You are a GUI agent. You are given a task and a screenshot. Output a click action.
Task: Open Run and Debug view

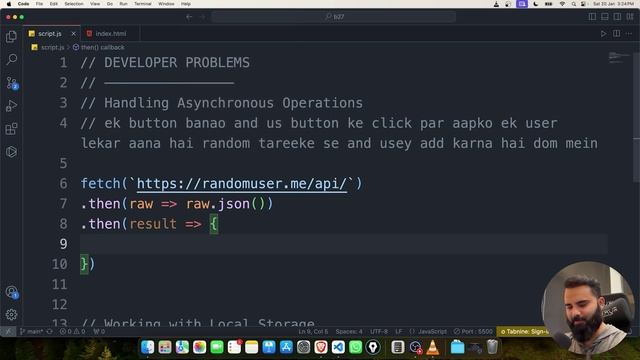tap(11, 106)
